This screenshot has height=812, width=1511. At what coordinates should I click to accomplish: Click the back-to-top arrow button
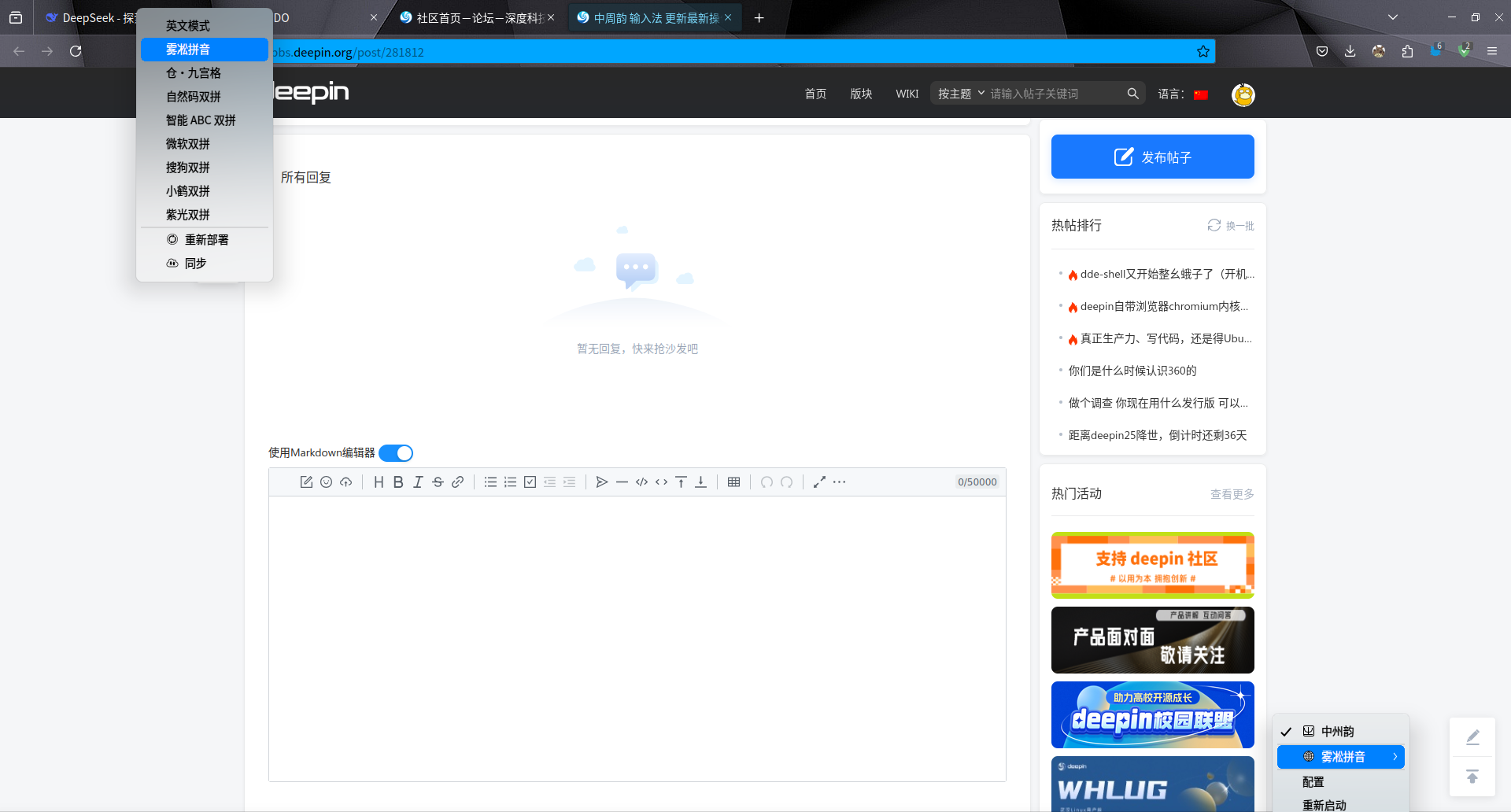point(1472,777)
